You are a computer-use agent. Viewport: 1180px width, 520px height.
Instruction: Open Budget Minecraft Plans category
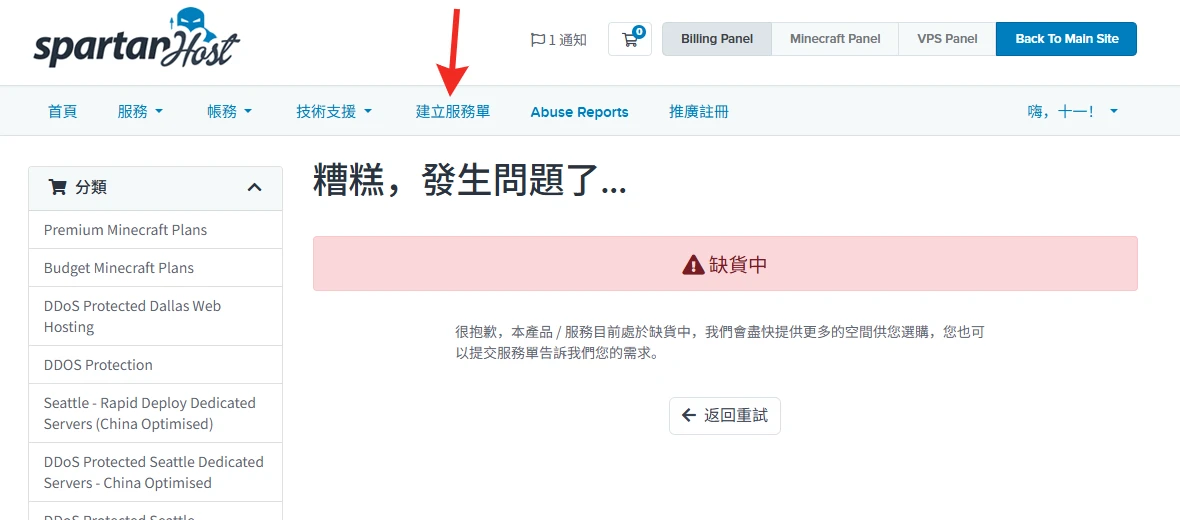(156, 268)
